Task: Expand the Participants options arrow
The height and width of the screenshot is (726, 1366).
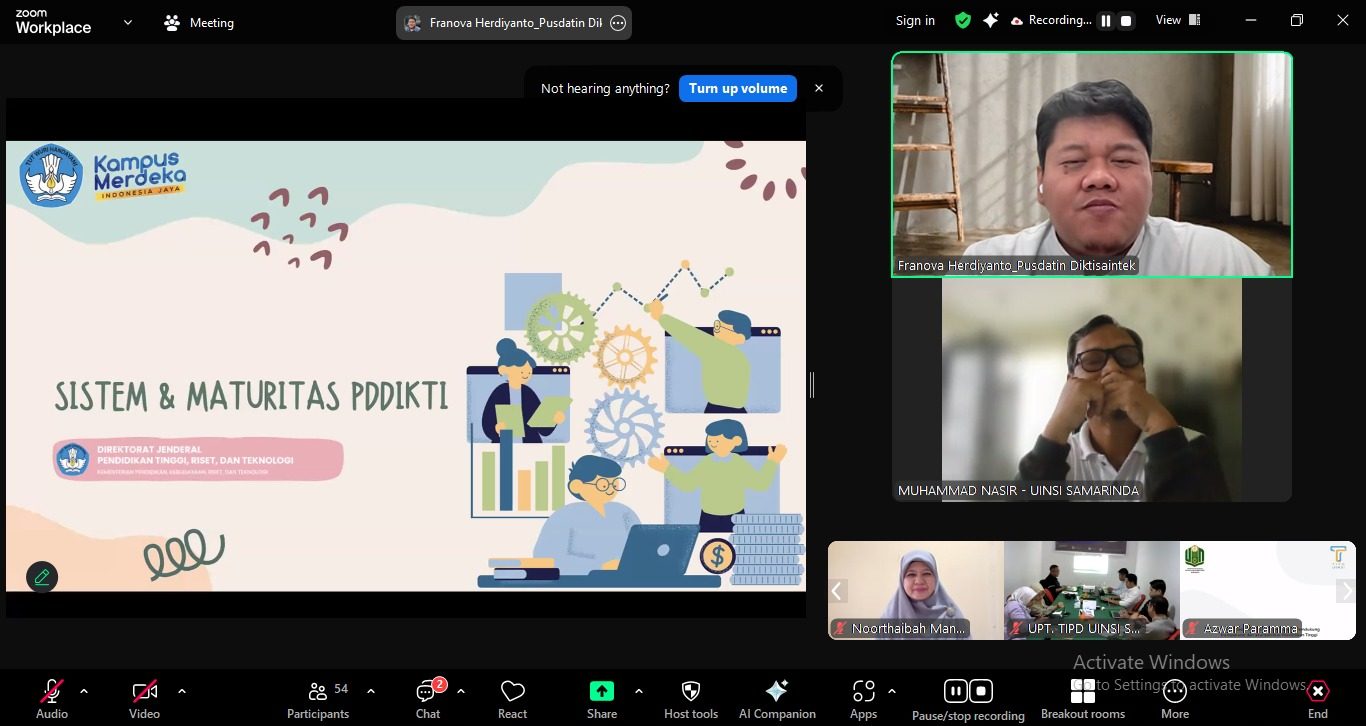Action: click(371, 691)
